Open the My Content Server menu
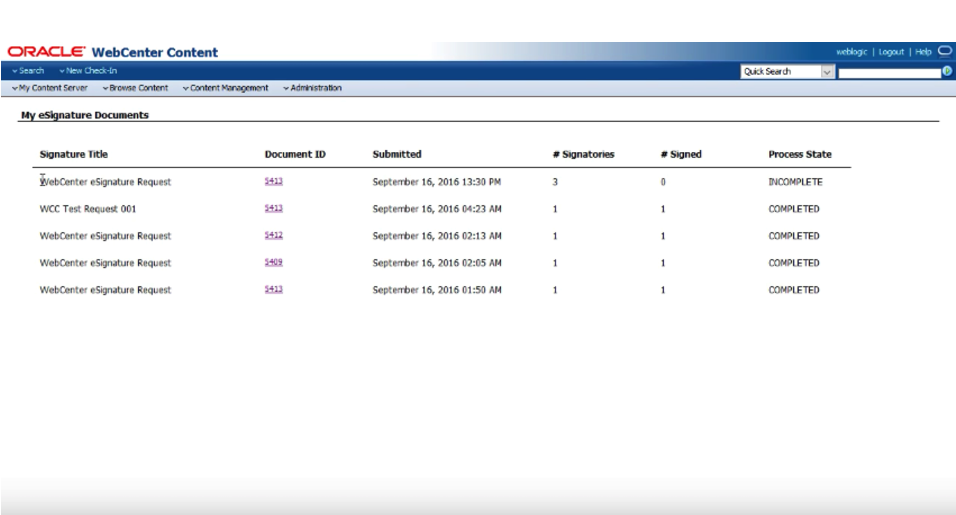Viewport: 956px width, 515px height. click(x=49, y=88)
